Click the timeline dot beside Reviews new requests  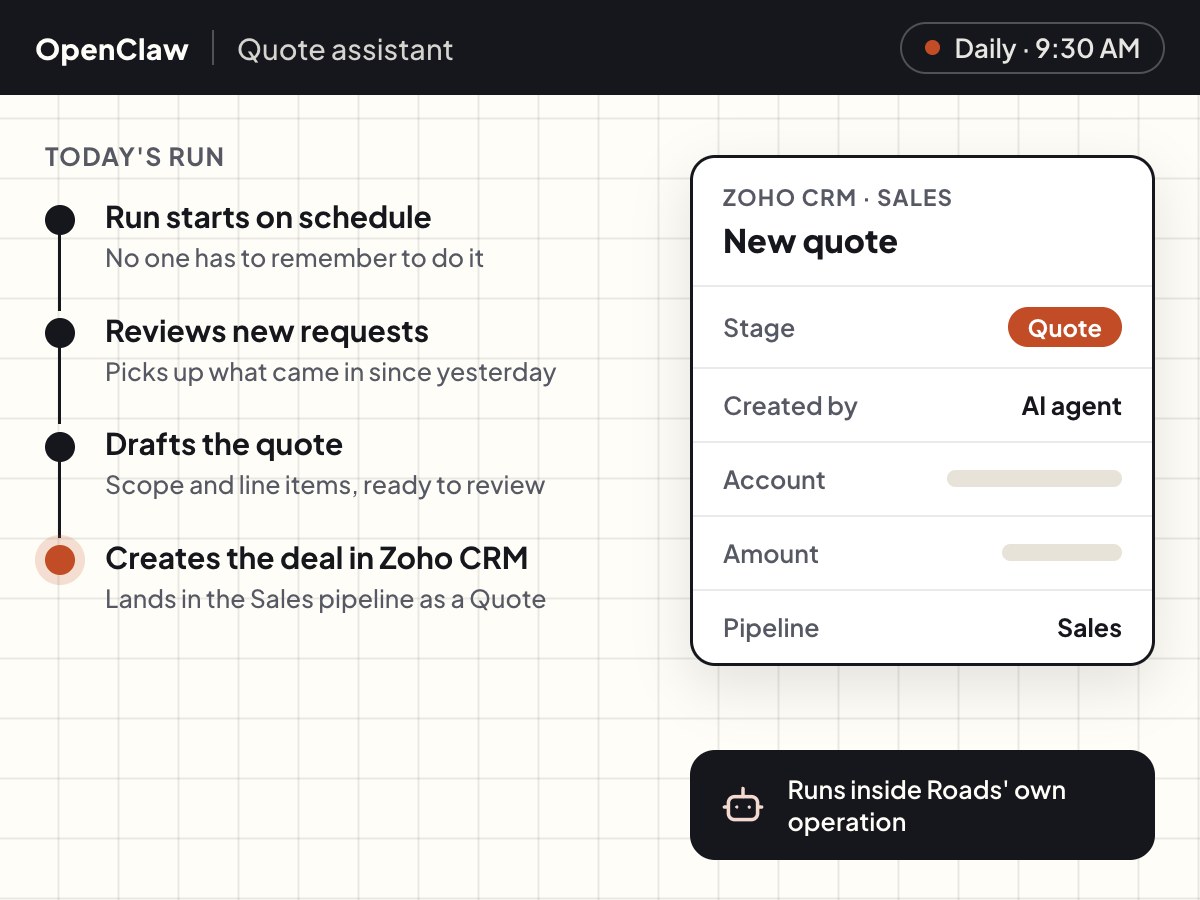pos(60,333)
